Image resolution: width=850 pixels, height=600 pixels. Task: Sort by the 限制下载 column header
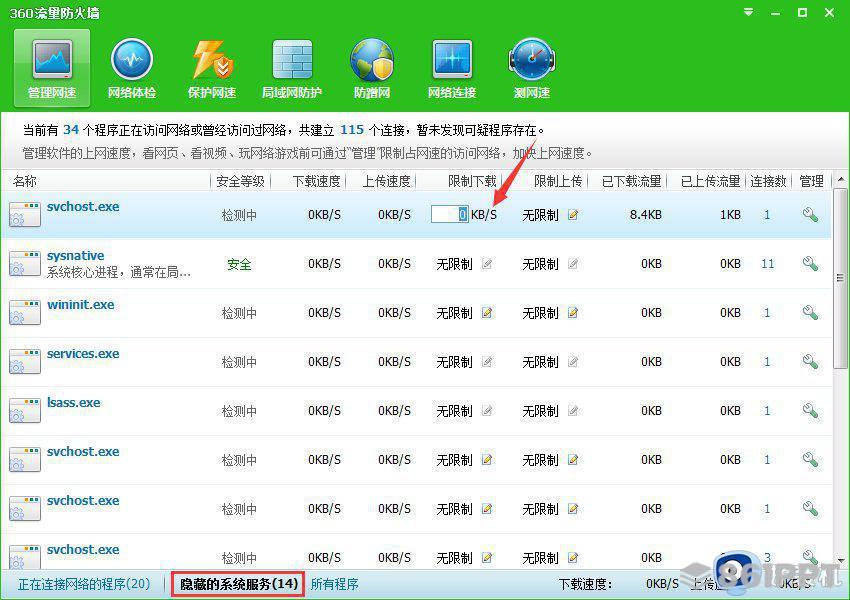click(472, 181)
